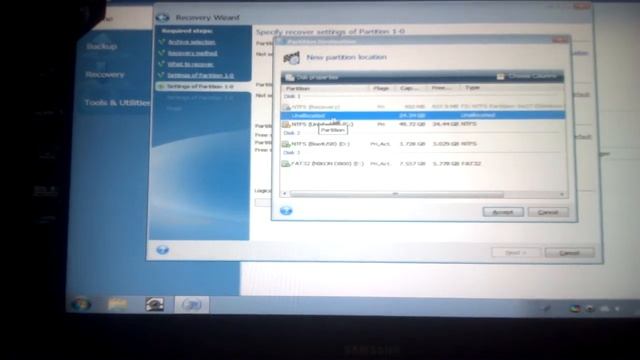Screen dimensions: 640x360
Task: Select the 48.72 GB NTFS partition row
Action: tap(422, 124)
